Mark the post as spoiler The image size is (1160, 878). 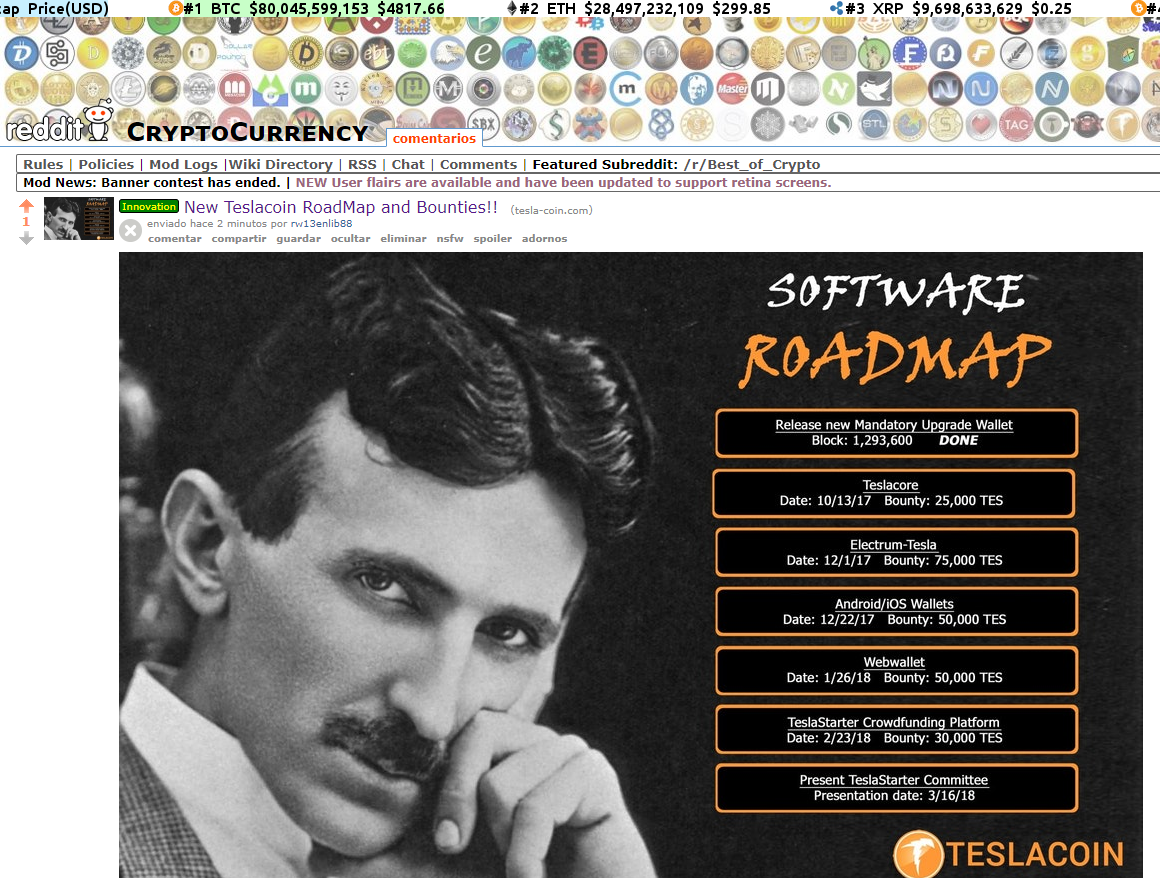coord(493,238)
